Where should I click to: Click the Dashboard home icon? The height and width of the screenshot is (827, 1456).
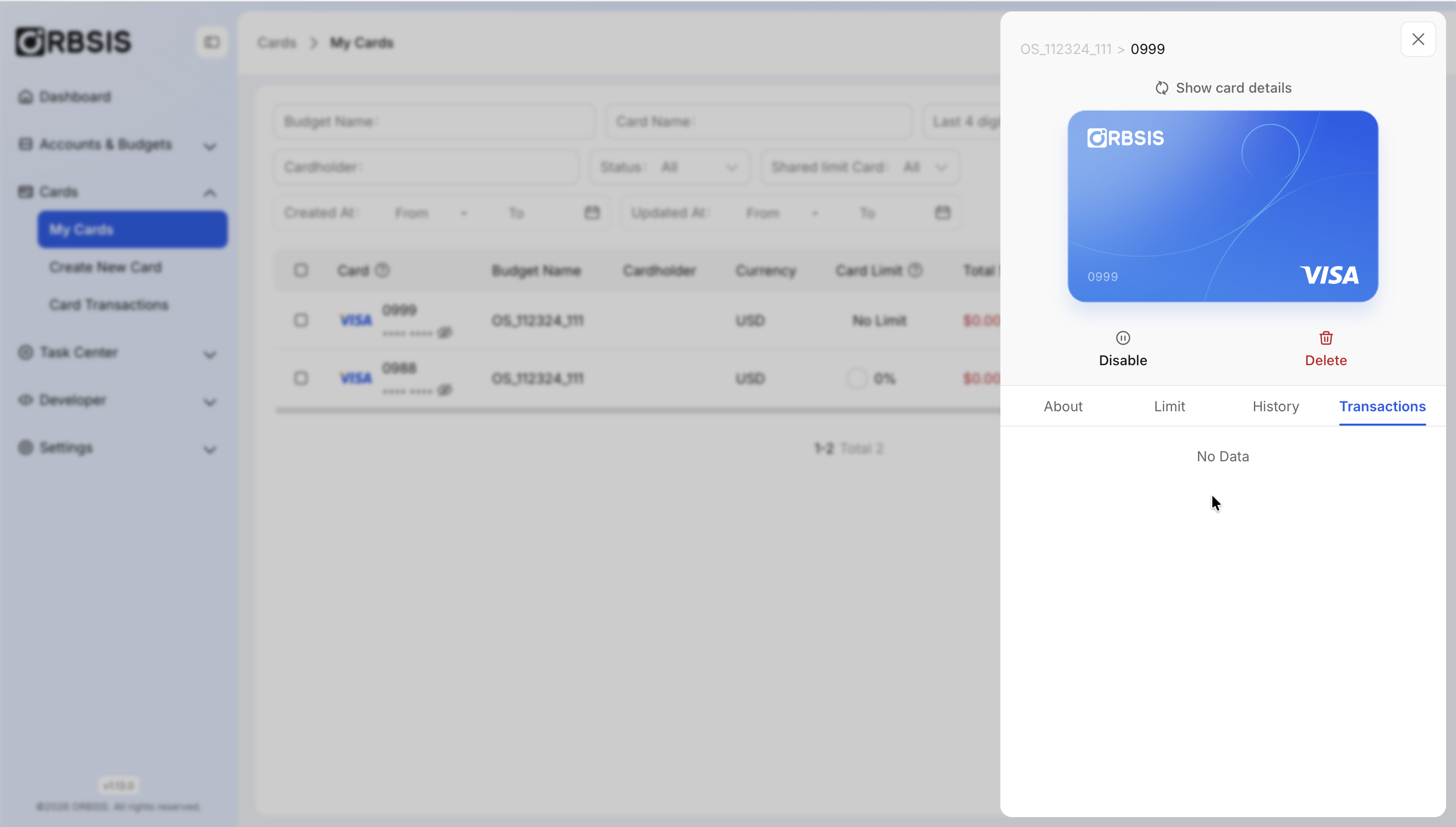26,97
